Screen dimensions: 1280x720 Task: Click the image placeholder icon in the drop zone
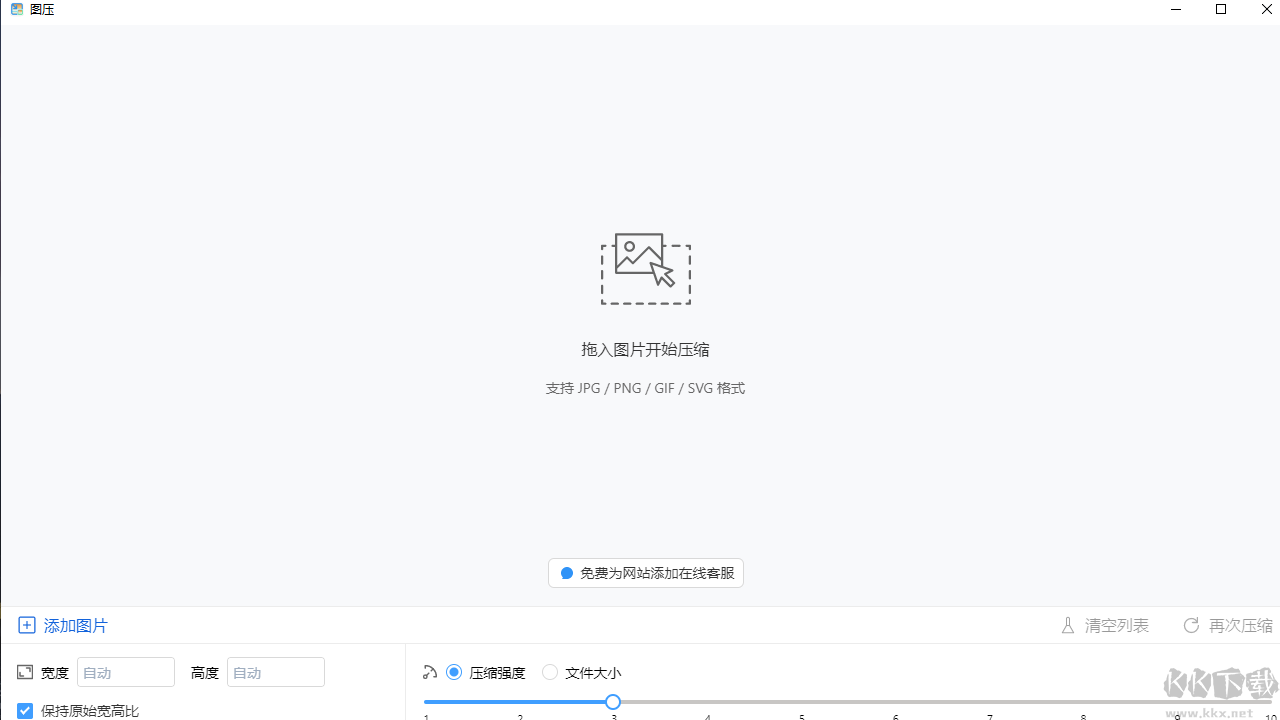click(645, 267)
